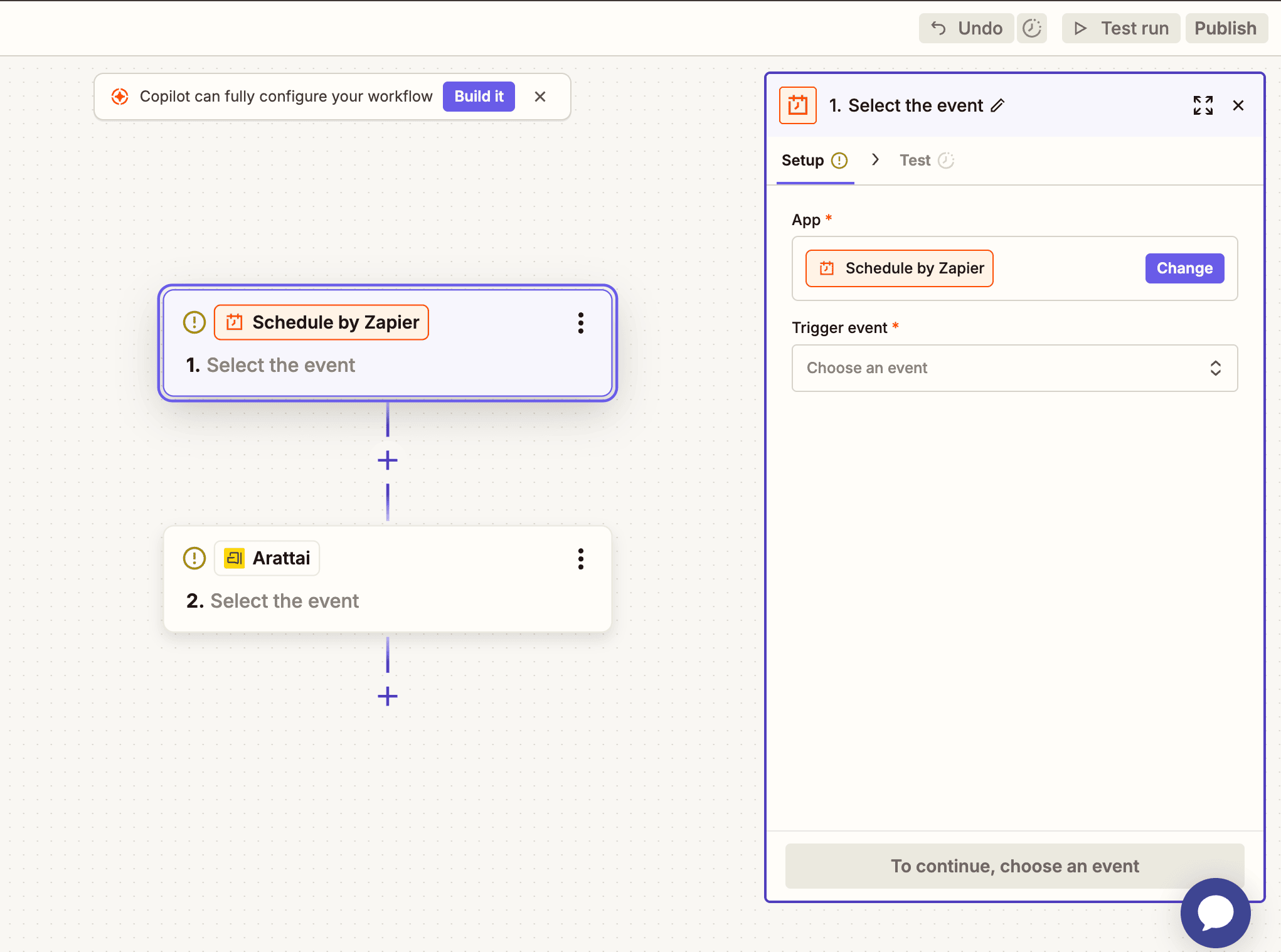
Task: Open three-dot menu on Arattai step
Action: tap(580, 559)
